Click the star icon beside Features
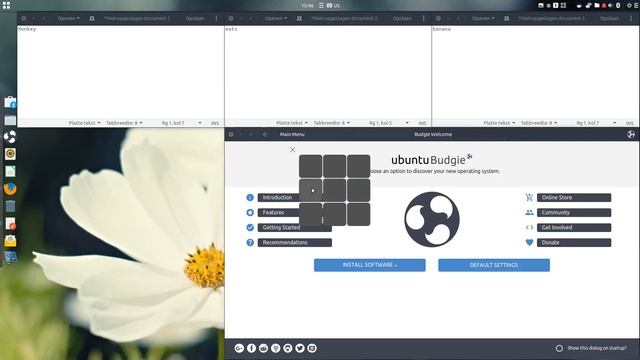Image resolution: width=640 pixels, height=360 pixels. tap(250, 213)
